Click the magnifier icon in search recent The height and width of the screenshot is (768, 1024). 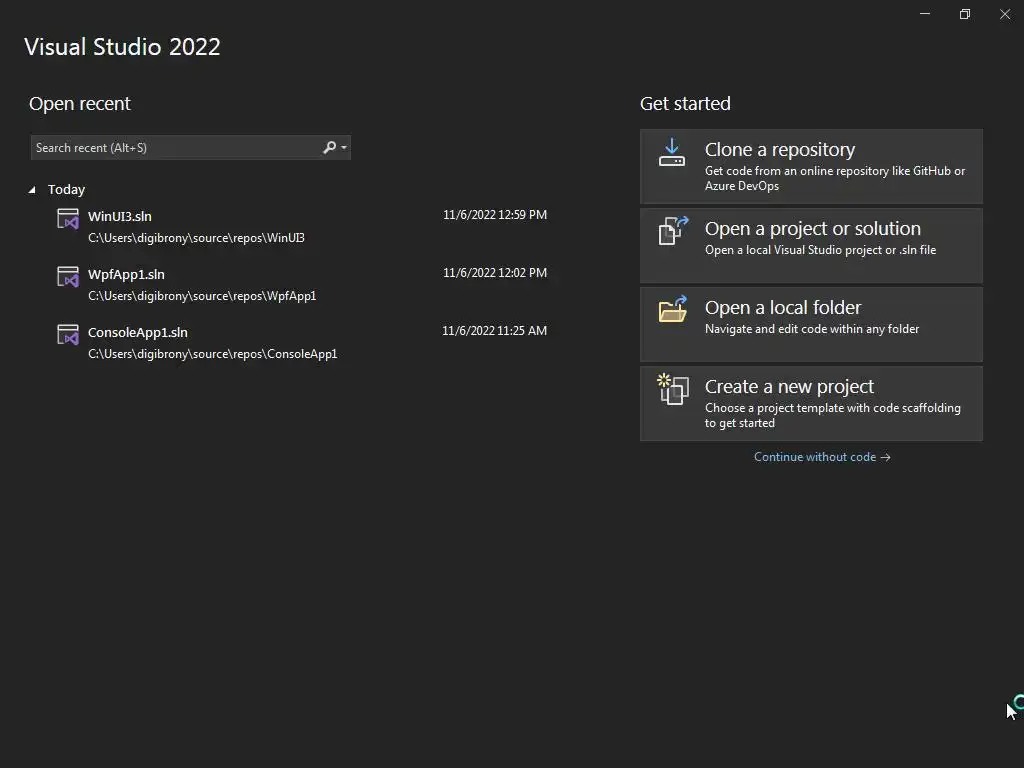pos(330,148)
